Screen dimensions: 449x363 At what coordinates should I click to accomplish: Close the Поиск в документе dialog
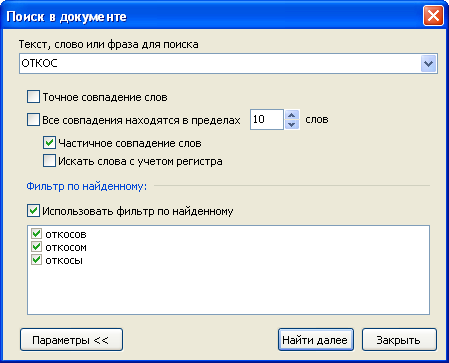click(433, 16)
